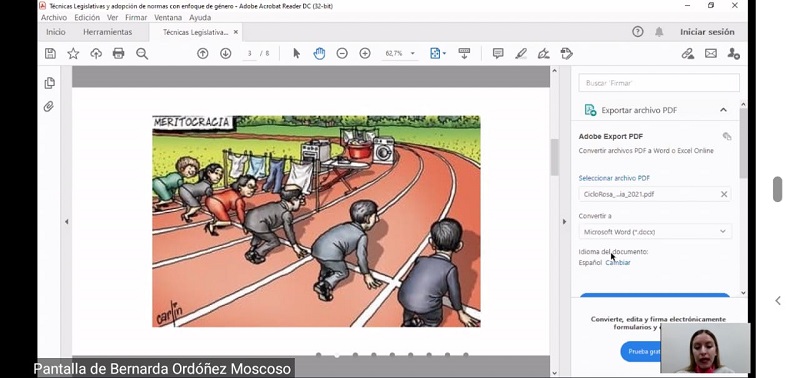Collapse the Exportar archivo PDF section

click(723, 110)
